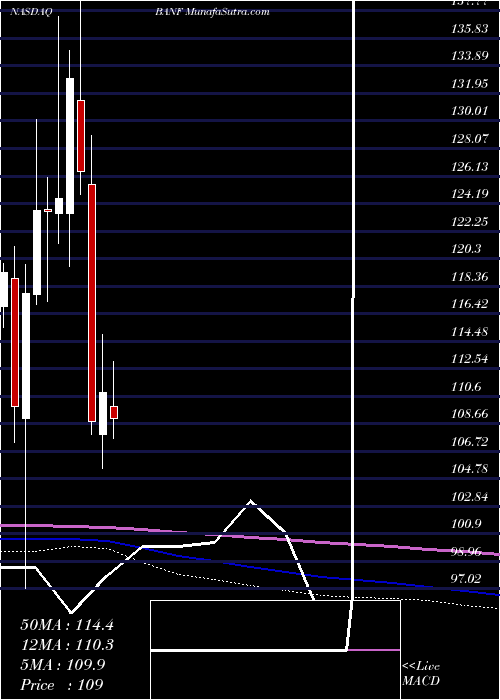The height and width of the screenshot is (700, 500).
Task: Click the 50MA : 114.4 value
Action: (67, 625)
